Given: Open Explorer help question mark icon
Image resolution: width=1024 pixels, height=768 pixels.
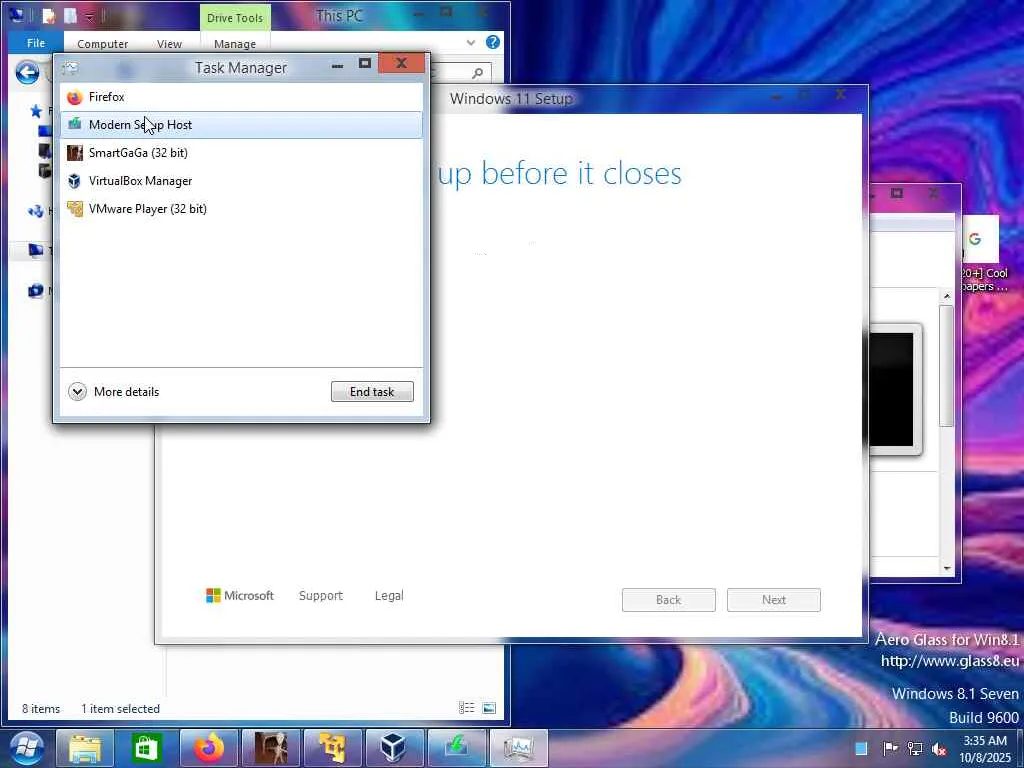Looking at the screenshot, I should (x=492, y=42).
